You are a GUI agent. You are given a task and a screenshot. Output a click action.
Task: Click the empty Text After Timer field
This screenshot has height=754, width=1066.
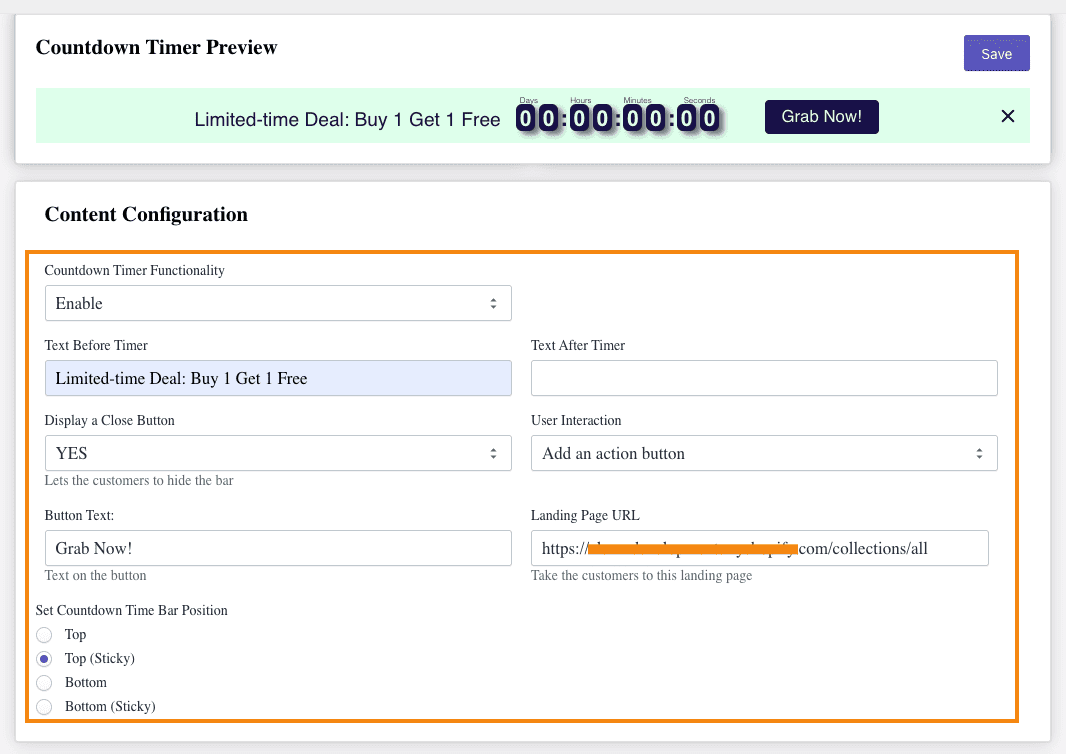[x=763, y=378]
